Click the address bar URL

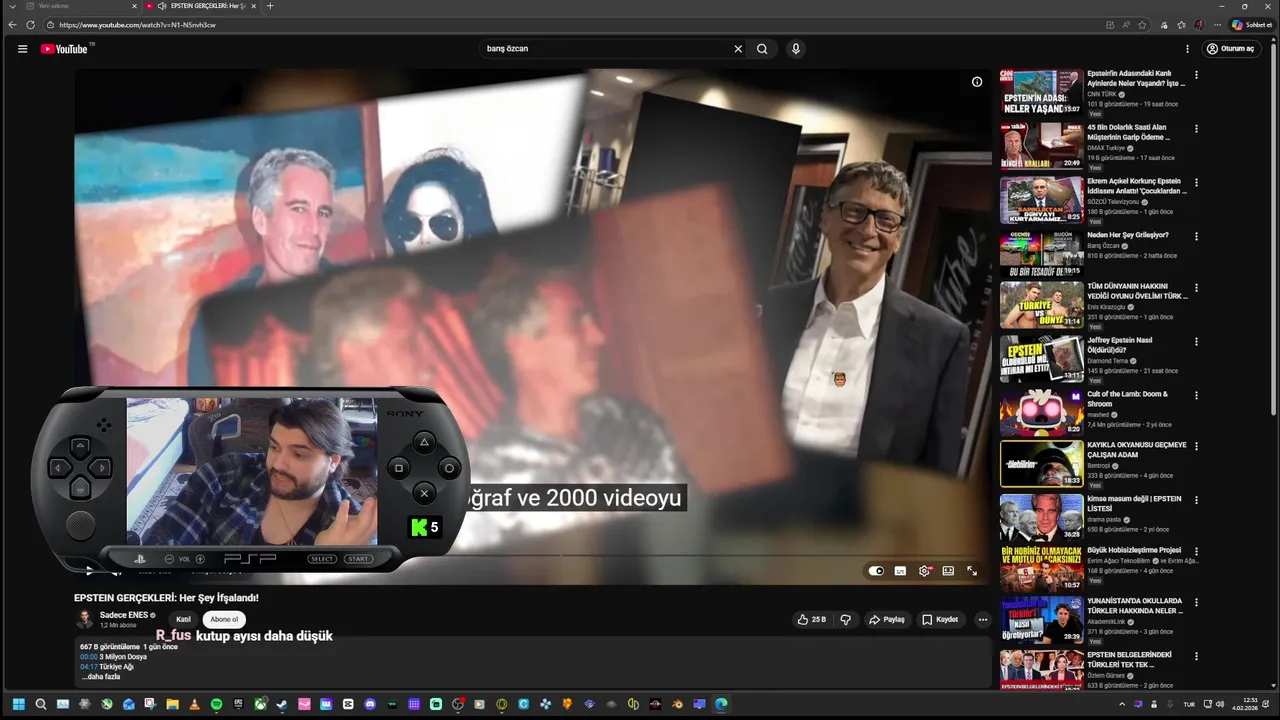click(137, 25)
